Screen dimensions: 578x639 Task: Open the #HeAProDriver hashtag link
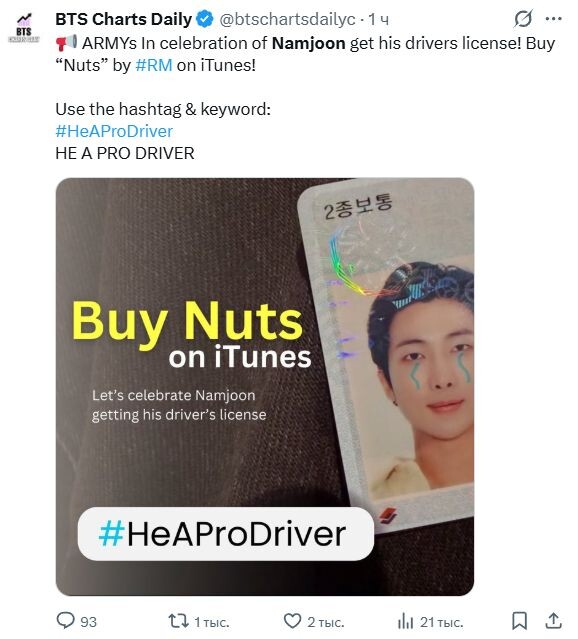coord(114,131)
